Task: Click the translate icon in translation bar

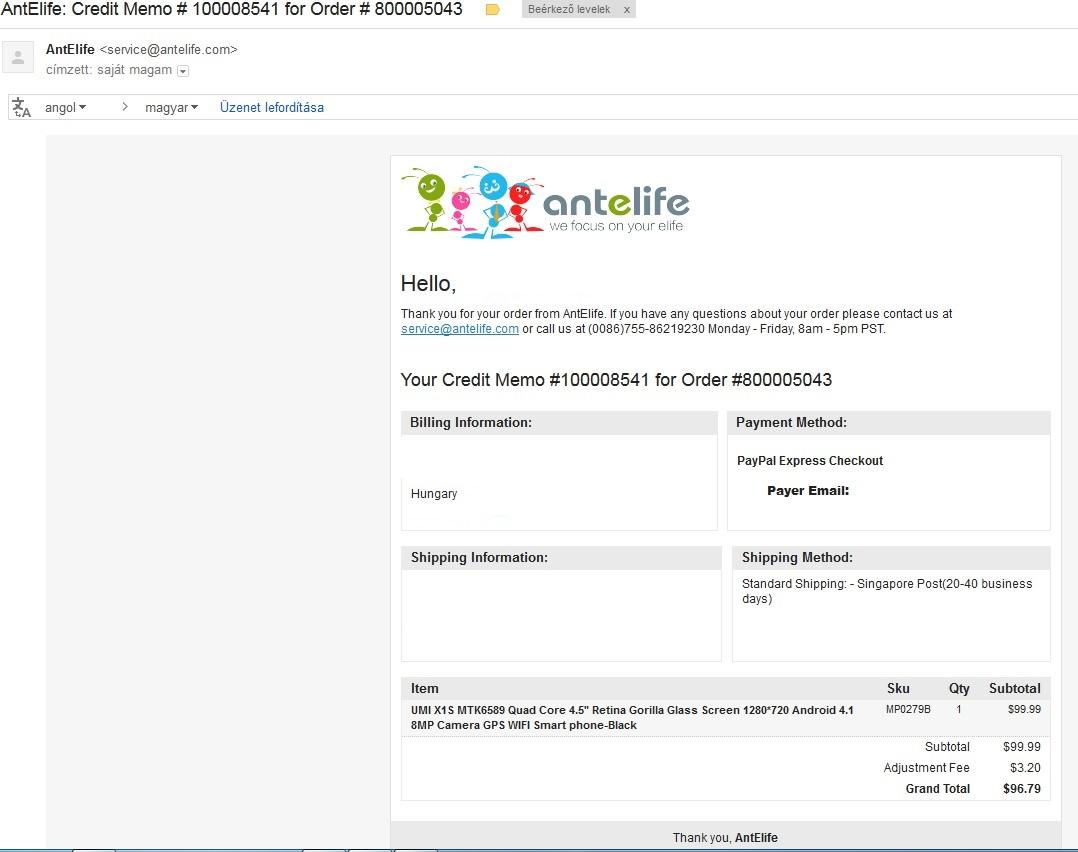Action: pos(21,107)
